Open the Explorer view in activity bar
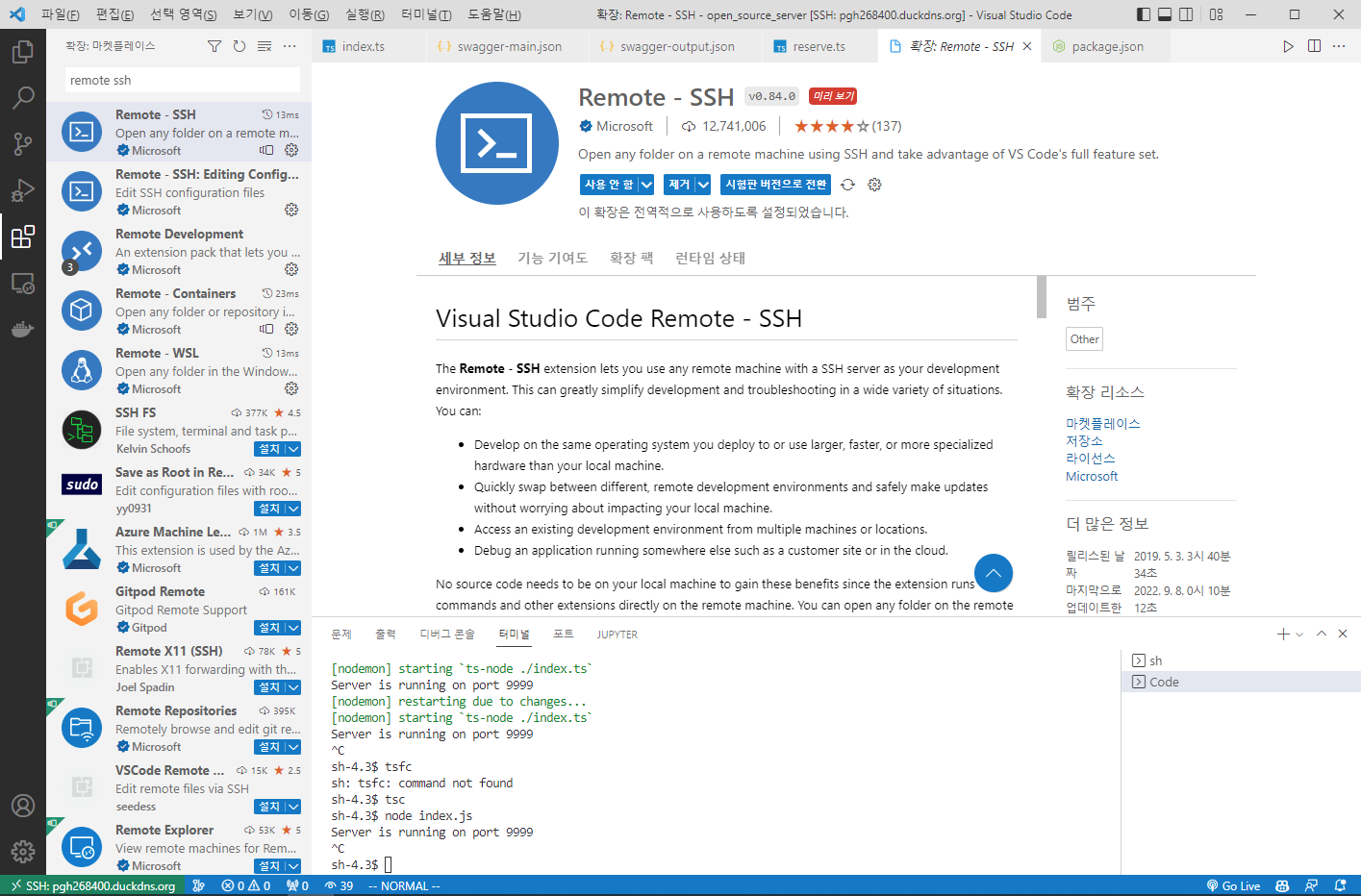Image resolution: width=1361 pixels, height=896 pixels. [x=23, y=51]
